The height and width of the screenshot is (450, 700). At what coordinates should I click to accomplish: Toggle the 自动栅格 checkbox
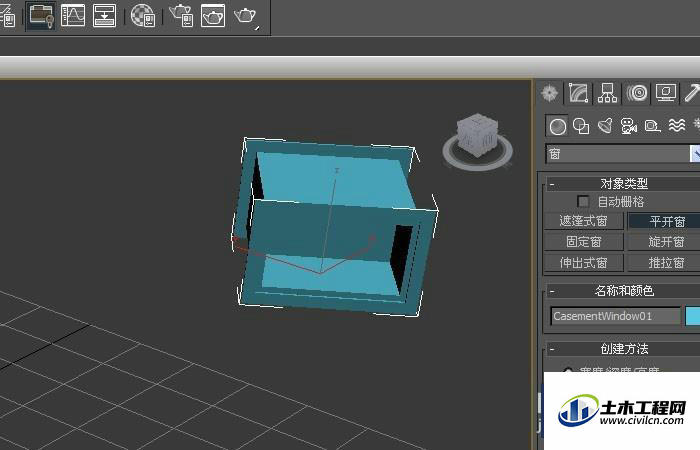(583, 201)
